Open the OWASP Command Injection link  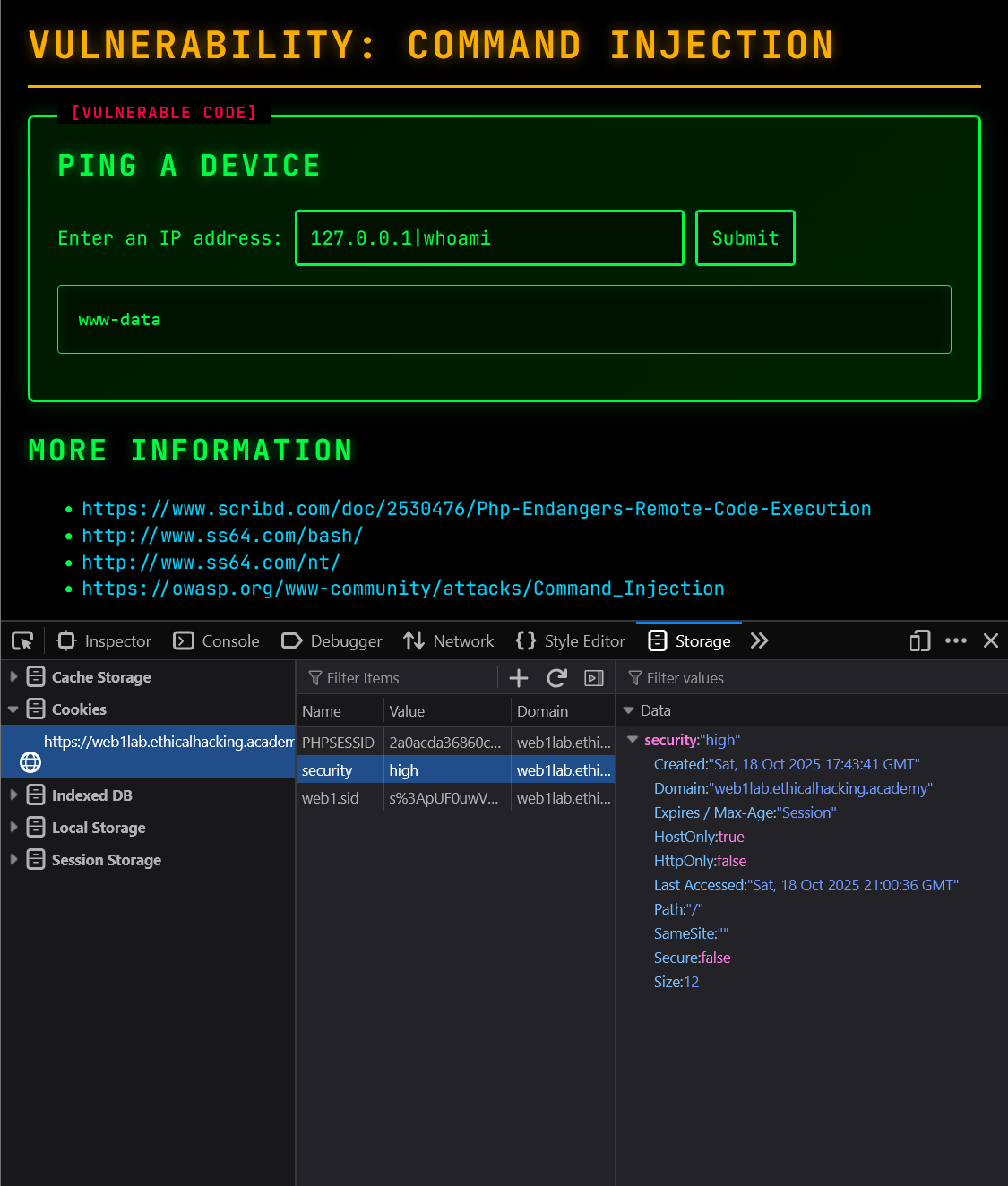[402, 589]
